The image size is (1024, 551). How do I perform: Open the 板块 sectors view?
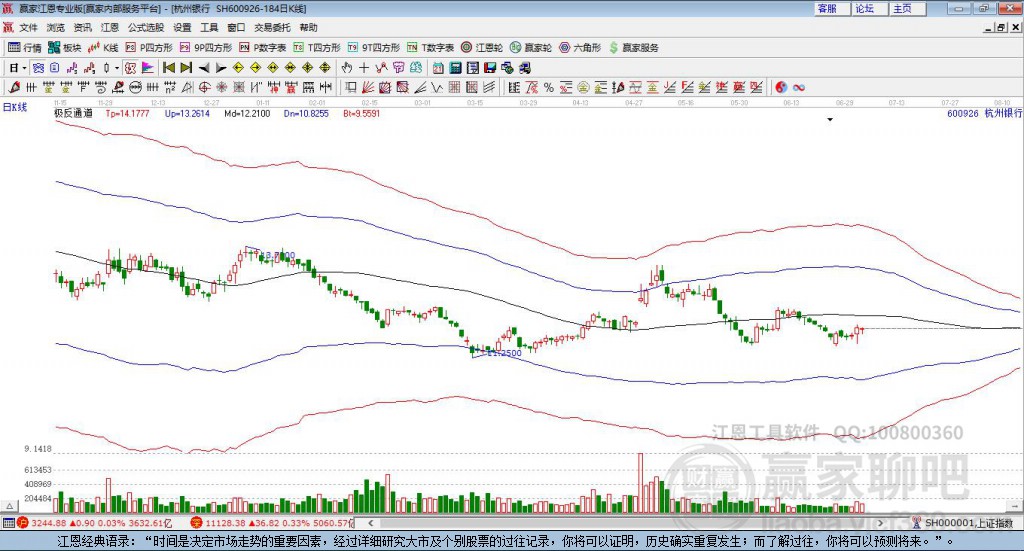point(65,48)
